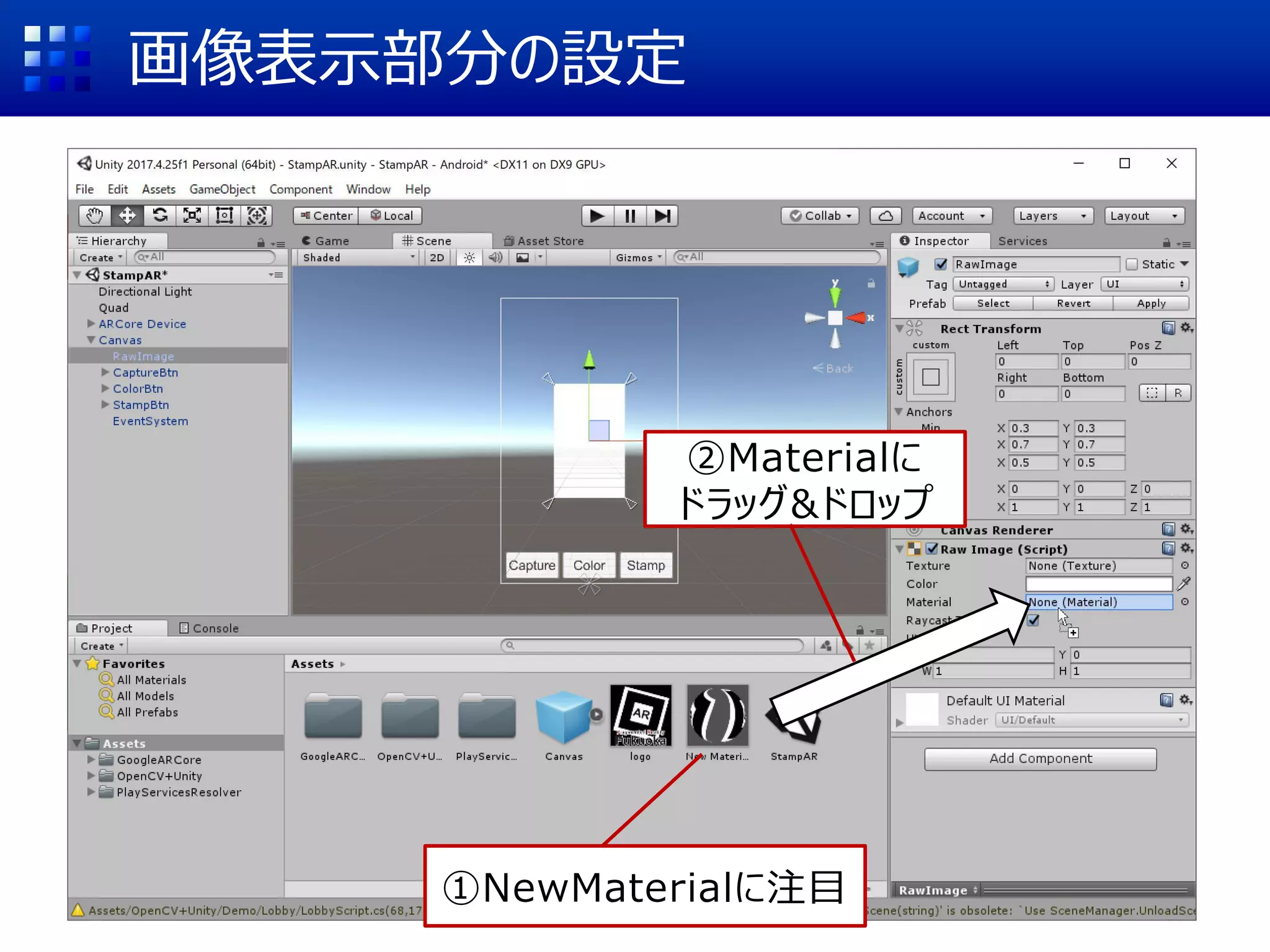Click the prefab Apply button
1270x952 pixels.
1152,303
